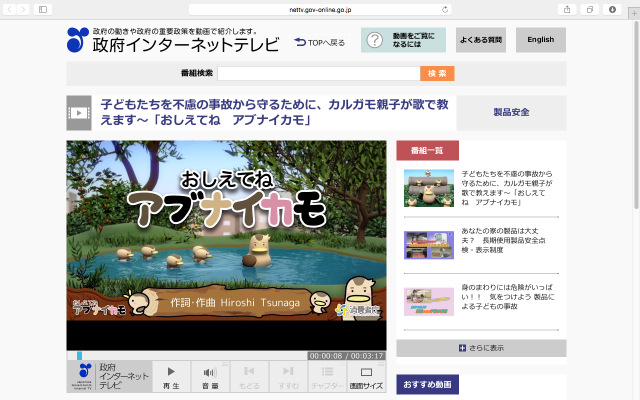
Task: Click the もどる previous chapter button
Action: pos(249,377)
